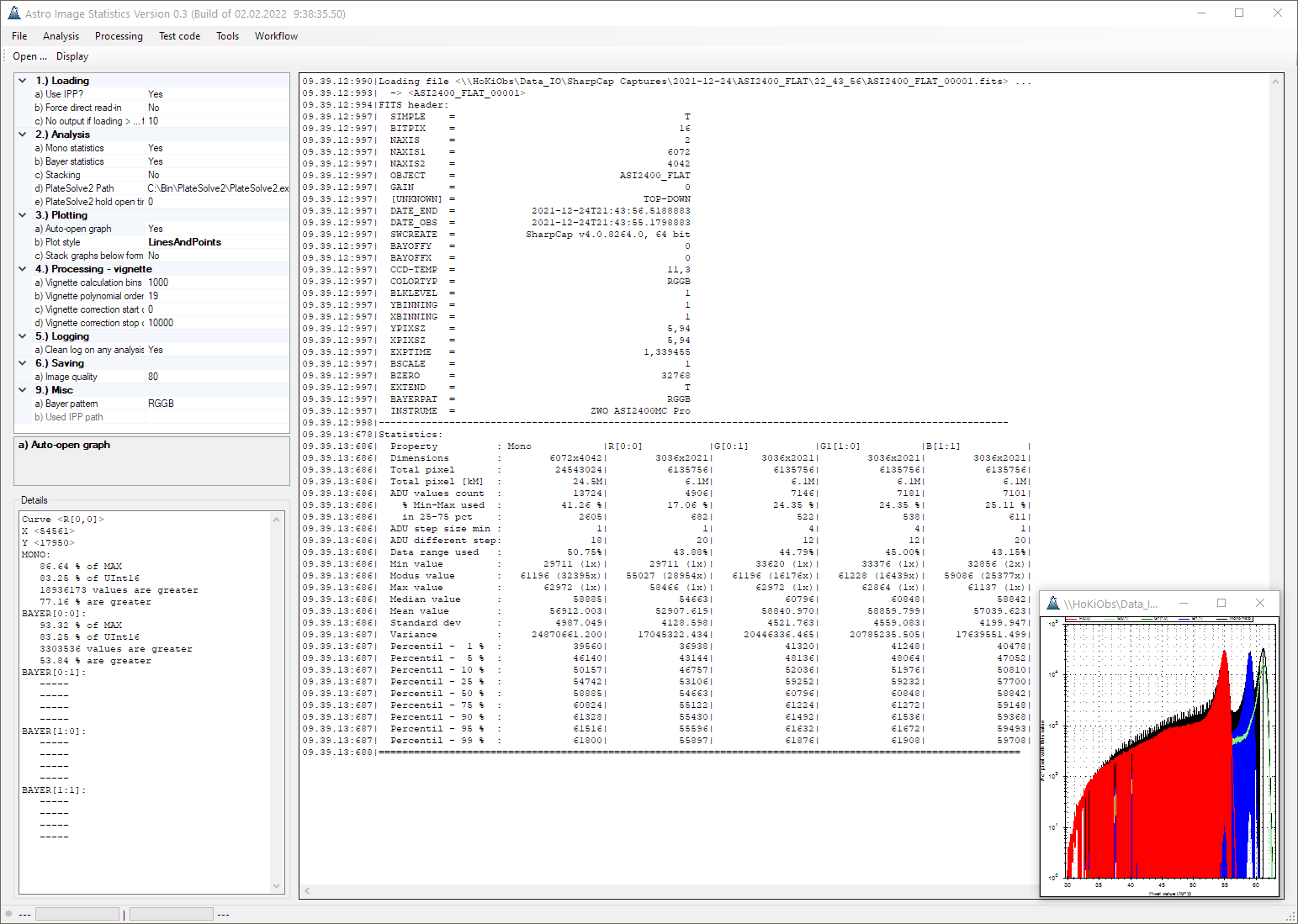Select the Stack graphs below form No value
This screenshot has height=924, width=1298.
point(217,256)
